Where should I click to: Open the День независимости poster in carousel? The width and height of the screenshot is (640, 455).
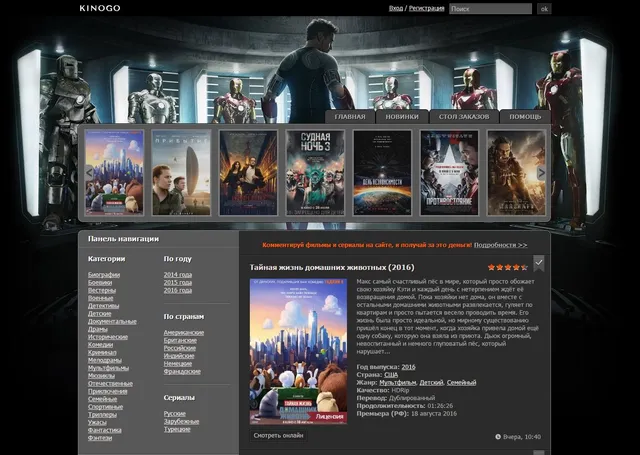pos(381,172)
